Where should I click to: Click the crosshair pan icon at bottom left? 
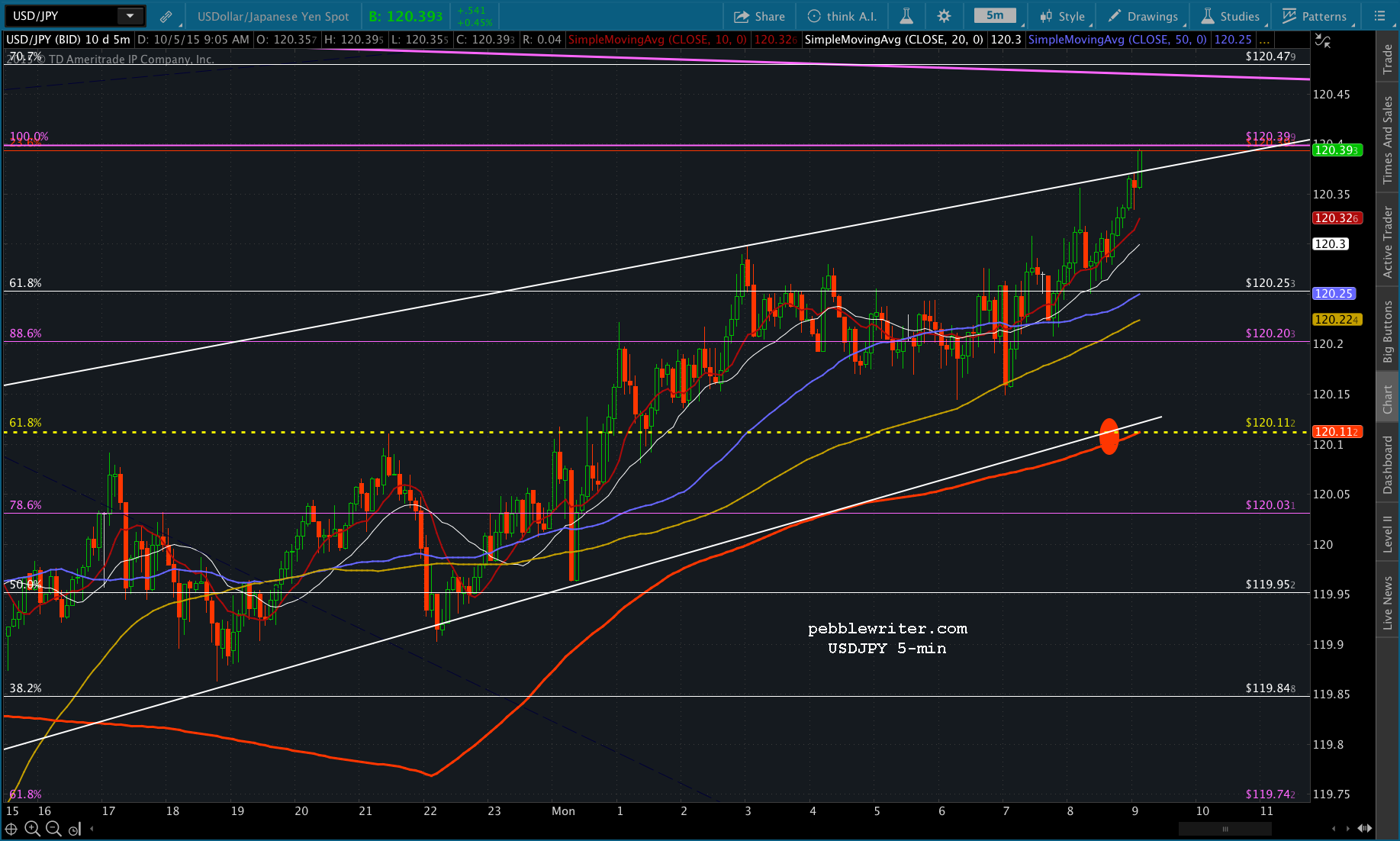[11, 829]
